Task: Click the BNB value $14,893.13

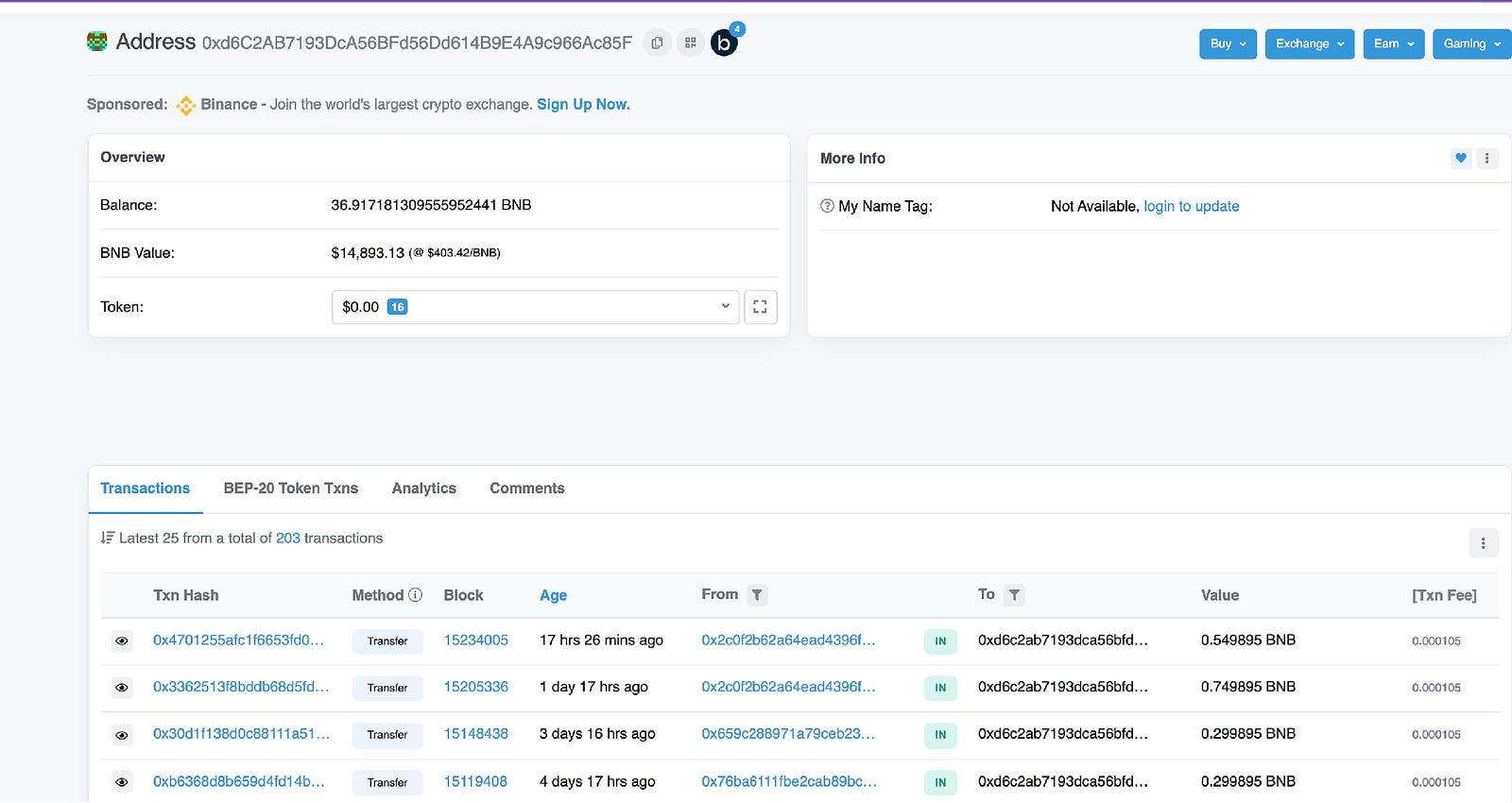Action: click(368, 253)
